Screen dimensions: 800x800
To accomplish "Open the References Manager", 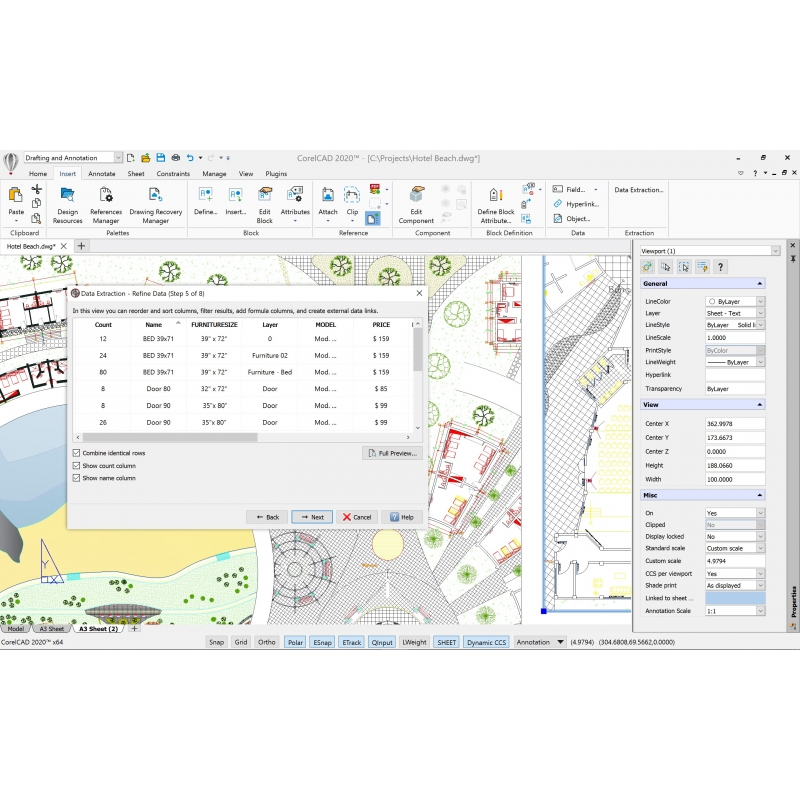I will pos(106,205).
